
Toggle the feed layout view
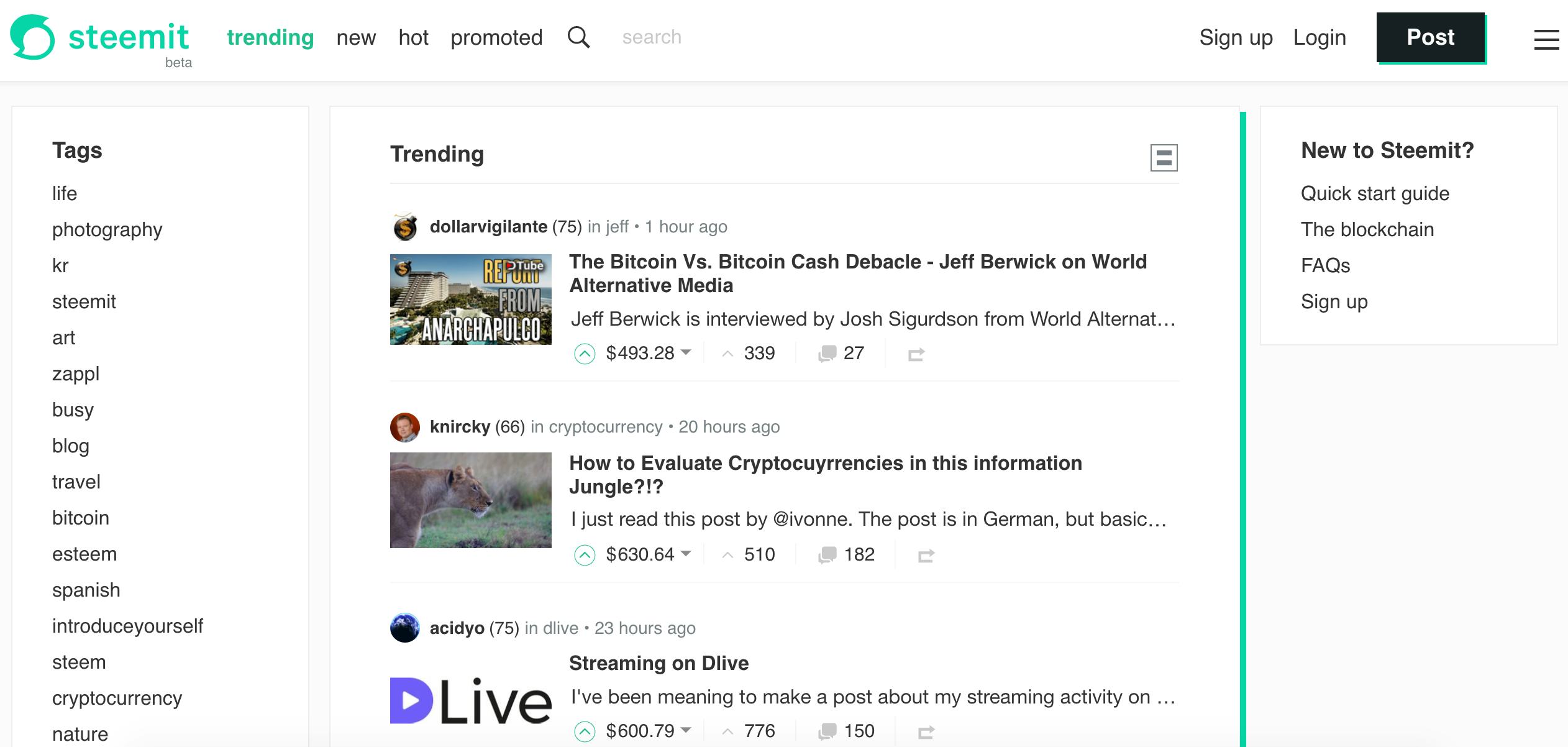tap(1164, 159)
